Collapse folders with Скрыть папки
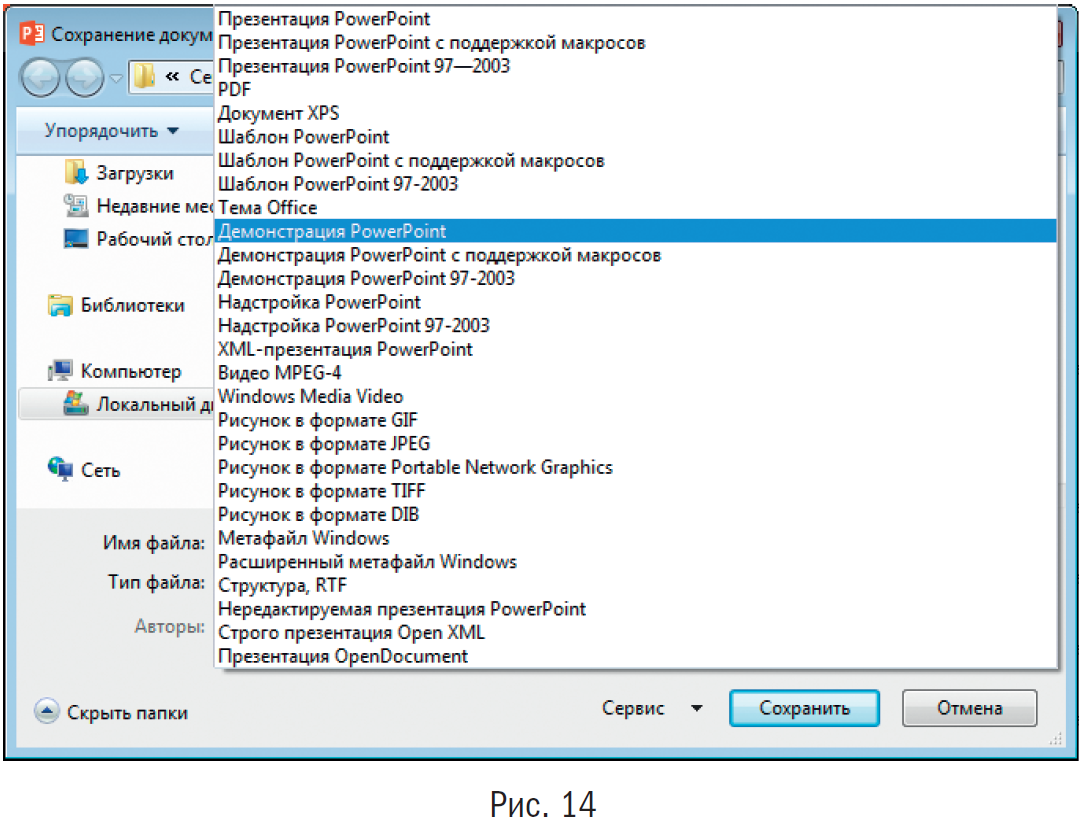This screenshot has height=822, width=1079. pyautogui.click(x=126, y=713)
